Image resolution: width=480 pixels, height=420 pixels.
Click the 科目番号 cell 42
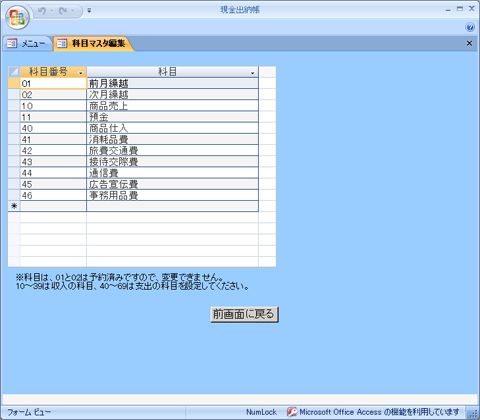pyautogui.click(x=53, y=150)
